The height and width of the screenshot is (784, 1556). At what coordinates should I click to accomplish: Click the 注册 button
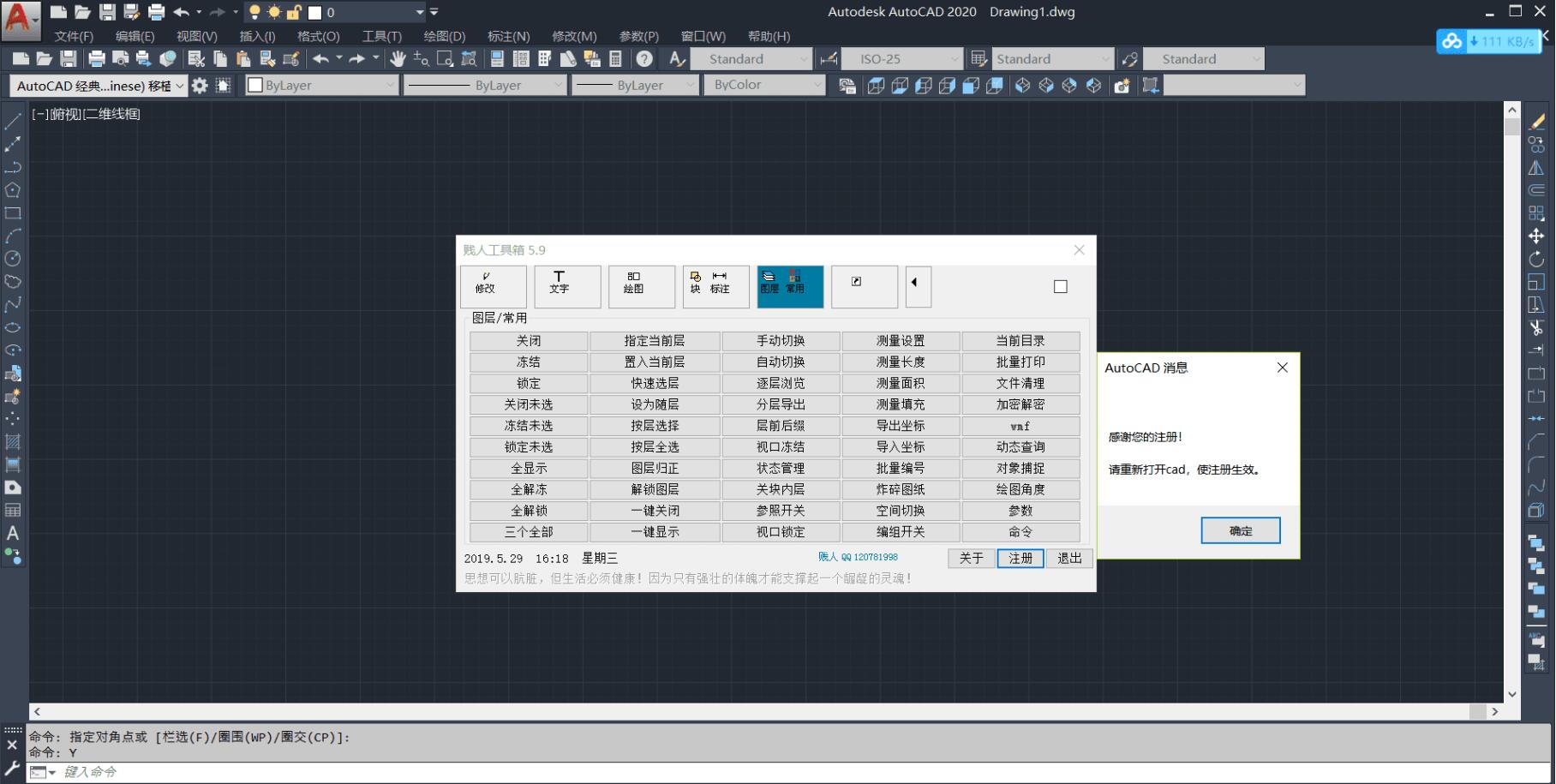click(x=1020, y=558)
